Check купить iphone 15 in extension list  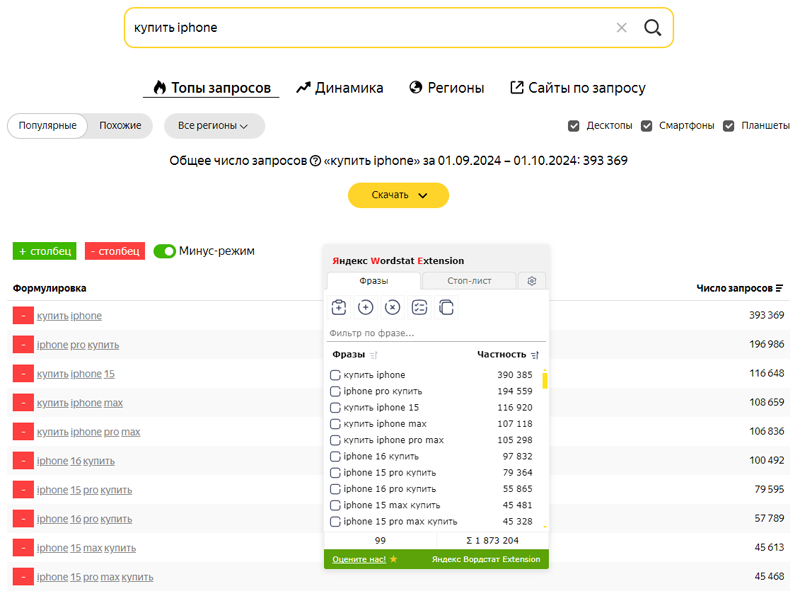click(x=335, y=408)
